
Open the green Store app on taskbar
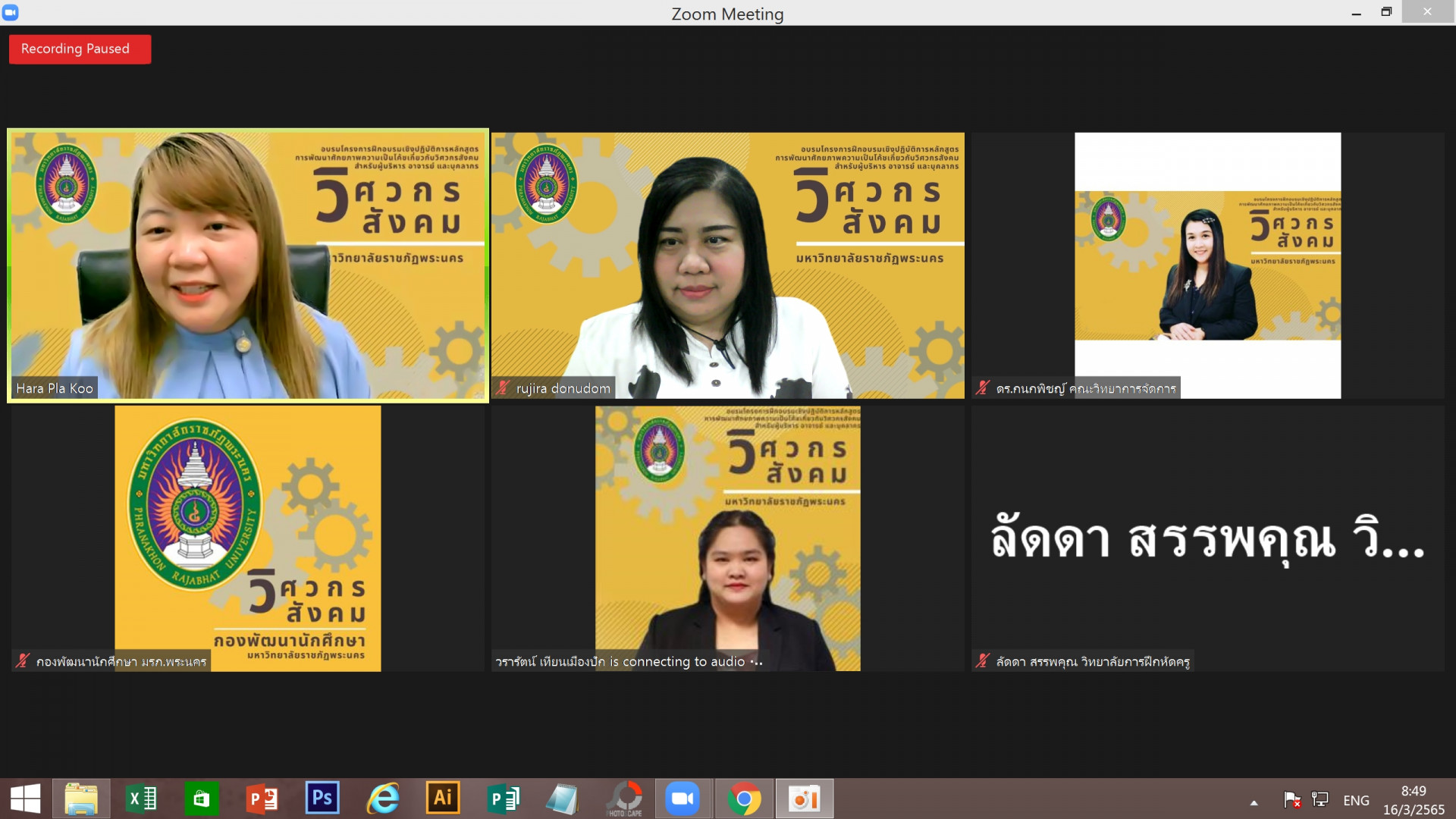tap(201, 799)
